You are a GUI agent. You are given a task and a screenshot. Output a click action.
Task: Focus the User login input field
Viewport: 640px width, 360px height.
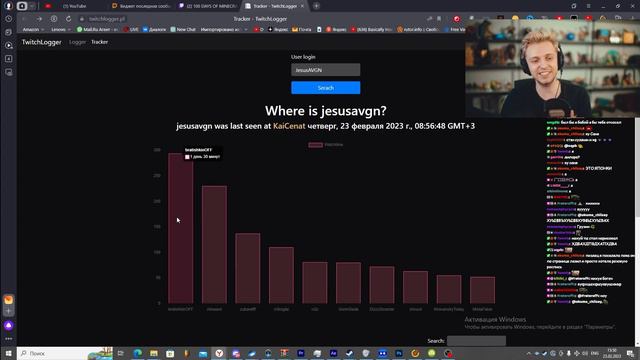[x=325, y=70]
